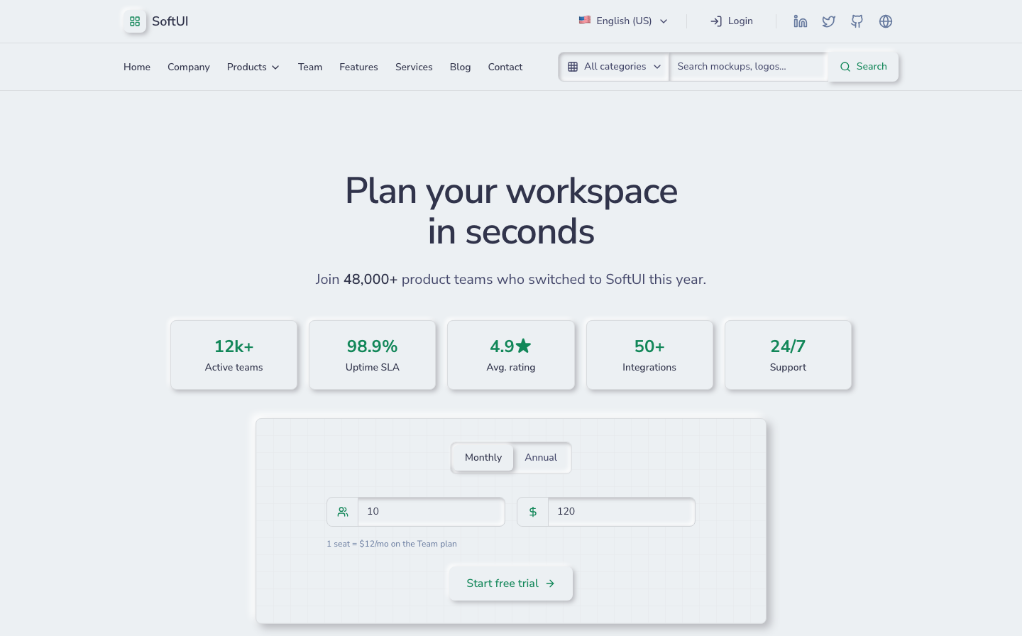The height and width of the screenshot is (636, 1022).
Task: Click the Login link
Action: [x=731, y=22]
